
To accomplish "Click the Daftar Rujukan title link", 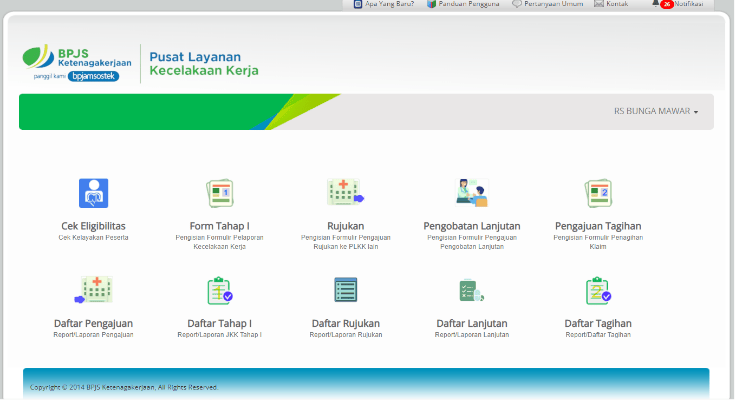I will pos(345,324).
